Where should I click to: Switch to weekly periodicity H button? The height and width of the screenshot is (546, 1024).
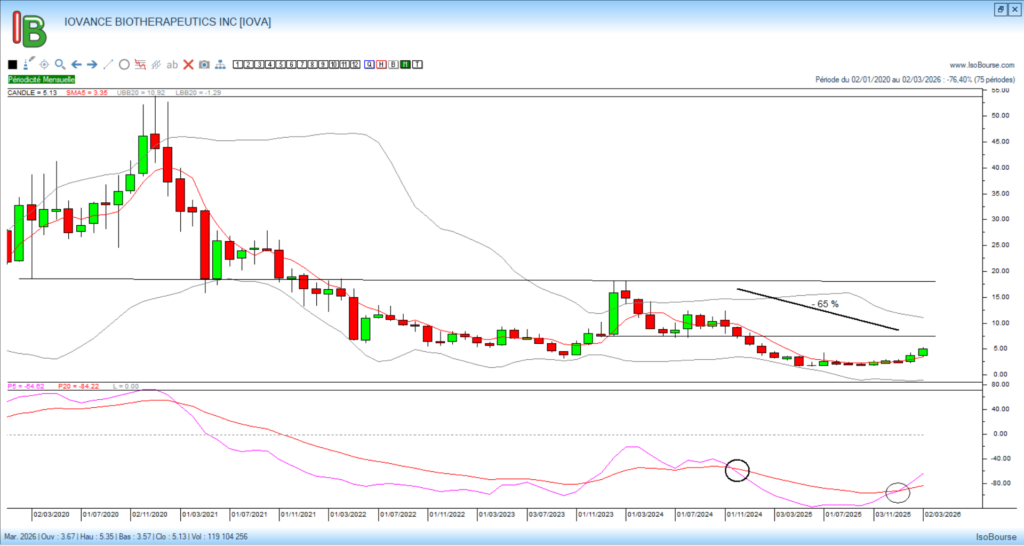381,64
